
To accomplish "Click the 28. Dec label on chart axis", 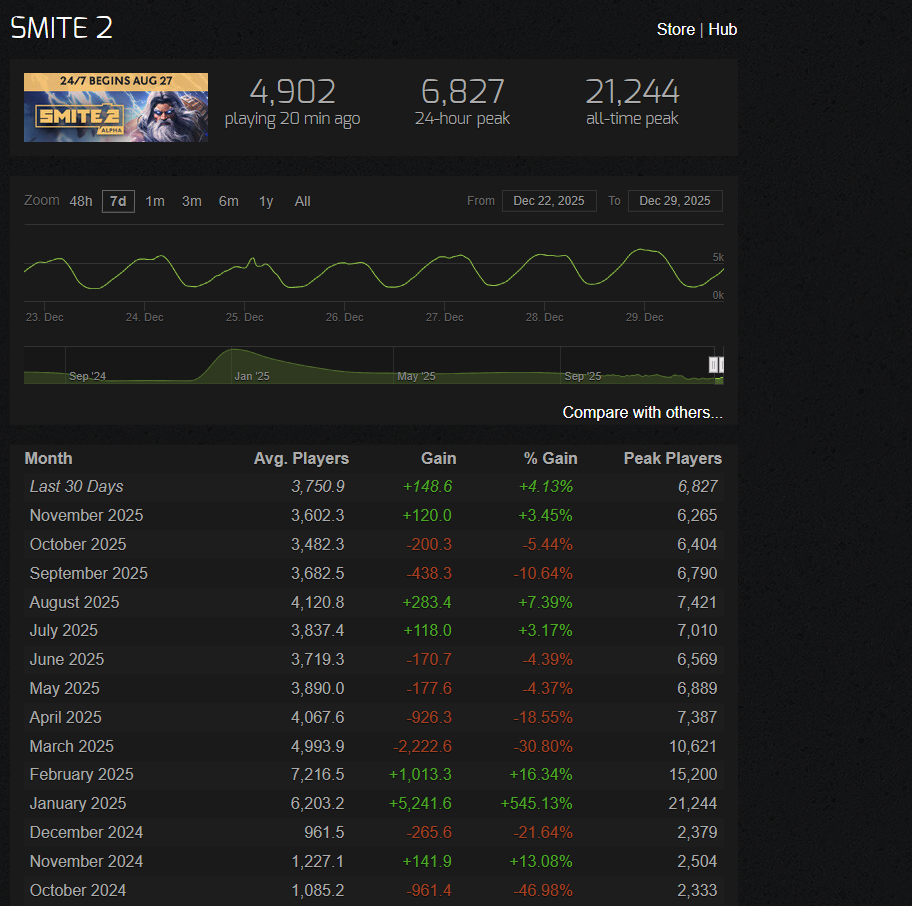I will (544, 317).
